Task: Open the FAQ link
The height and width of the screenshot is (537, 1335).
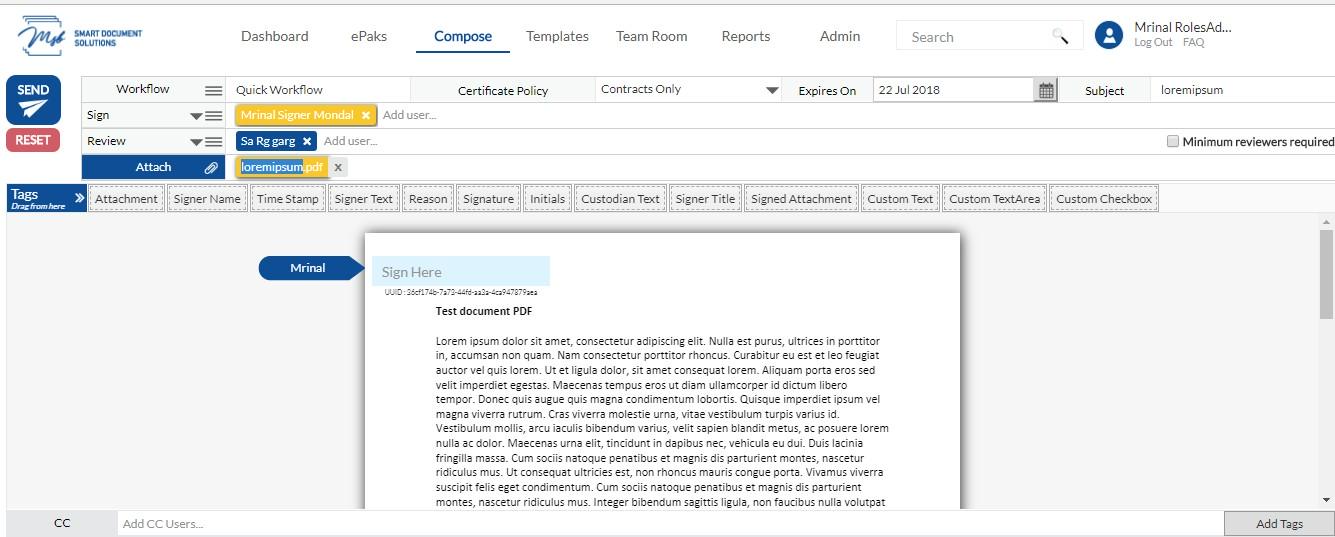Action: click(1193, 43)
